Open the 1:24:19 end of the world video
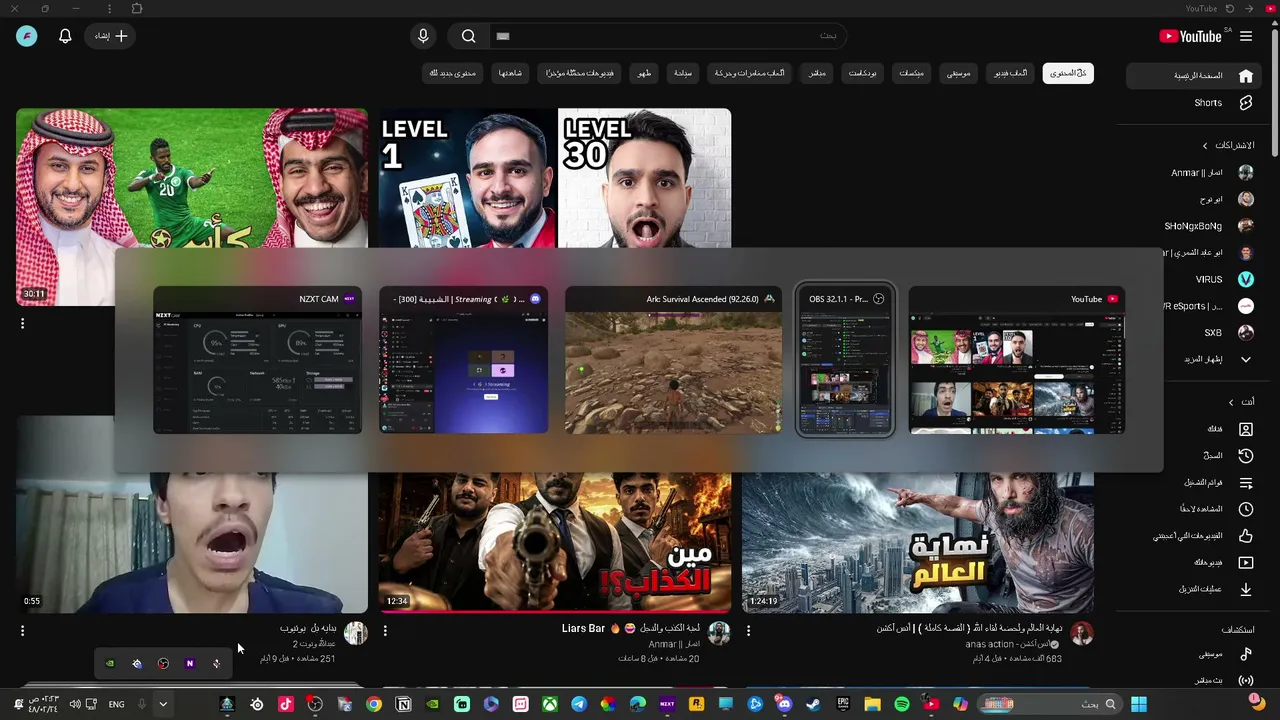 (x=918, y=541)
